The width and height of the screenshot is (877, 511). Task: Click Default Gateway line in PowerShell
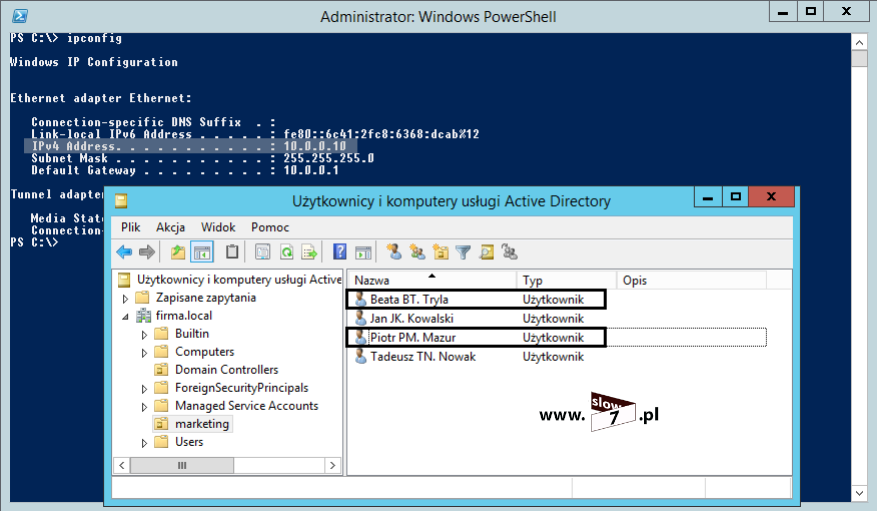tap(185, 170)
